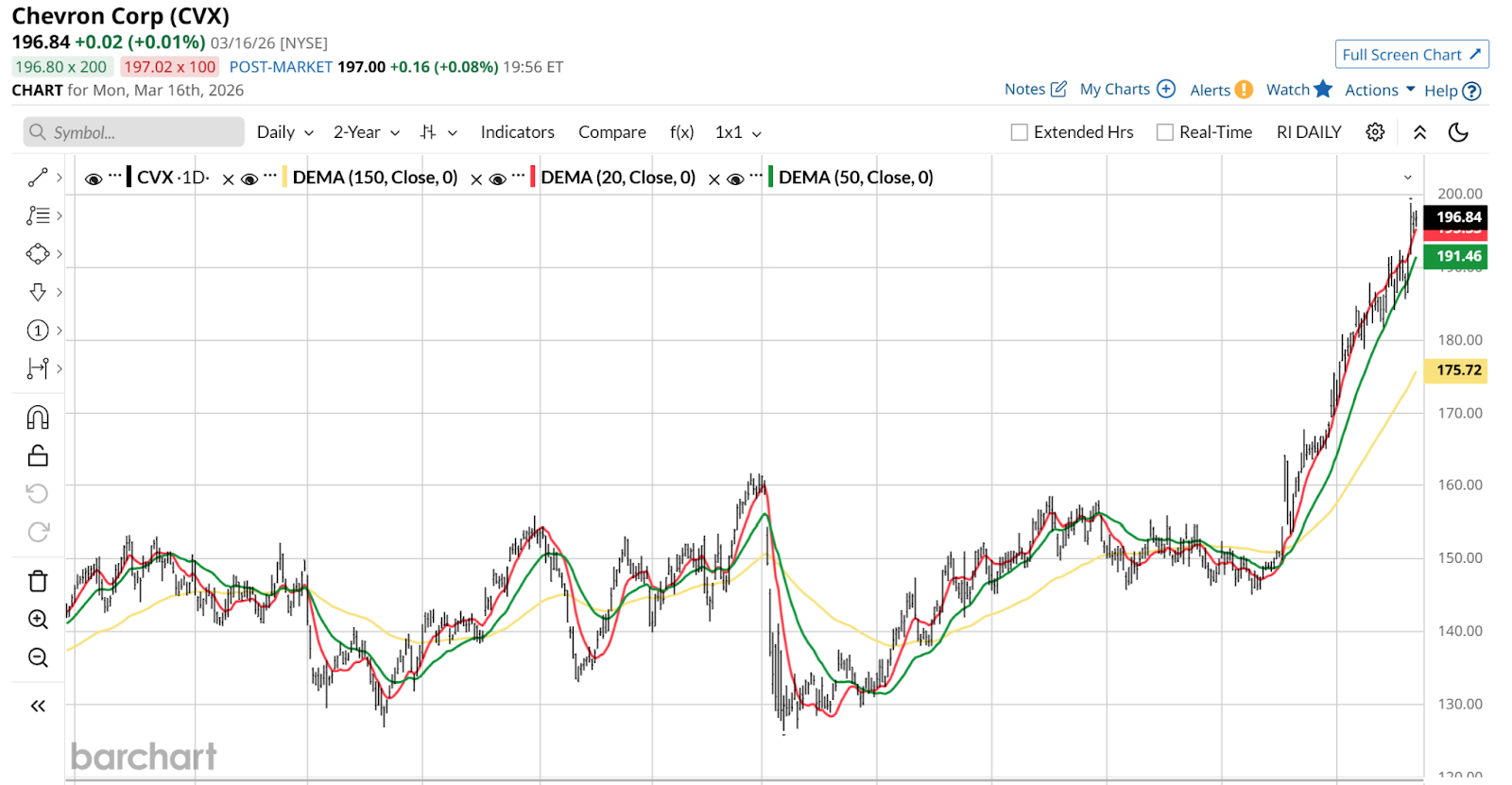Viewport: 1512px width, 785px height.
Task: Open more options for DEMA (50, Close, 0)
Action: coord(756,176)
